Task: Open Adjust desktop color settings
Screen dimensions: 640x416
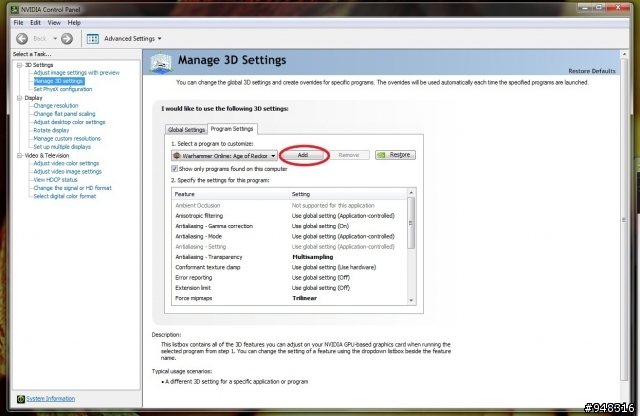Action: 69,122
